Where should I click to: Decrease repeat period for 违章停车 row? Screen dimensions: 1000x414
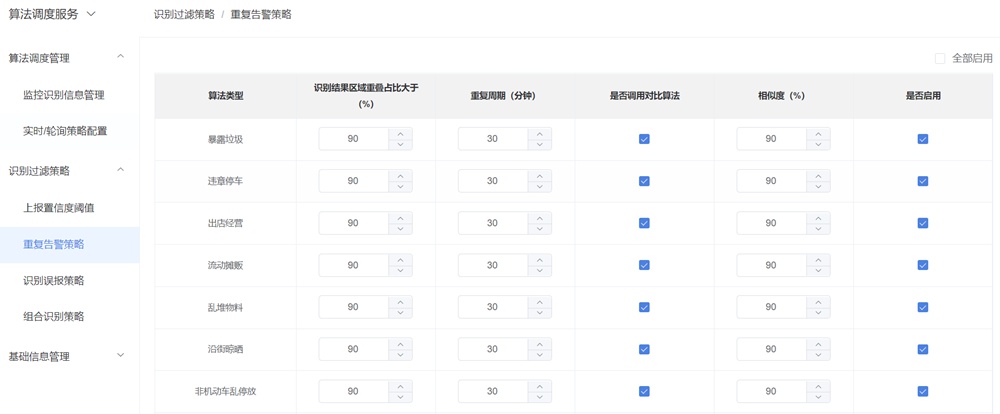tap(540, 186)
